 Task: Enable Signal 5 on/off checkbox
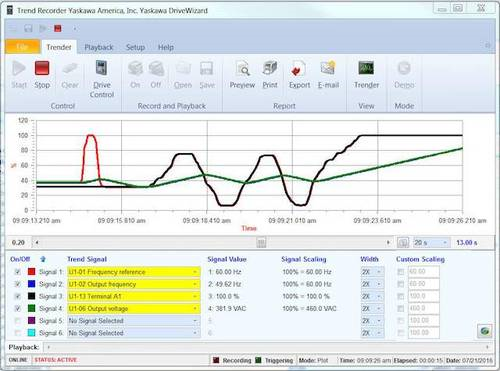pyautogui.click(x=18, y=321)
